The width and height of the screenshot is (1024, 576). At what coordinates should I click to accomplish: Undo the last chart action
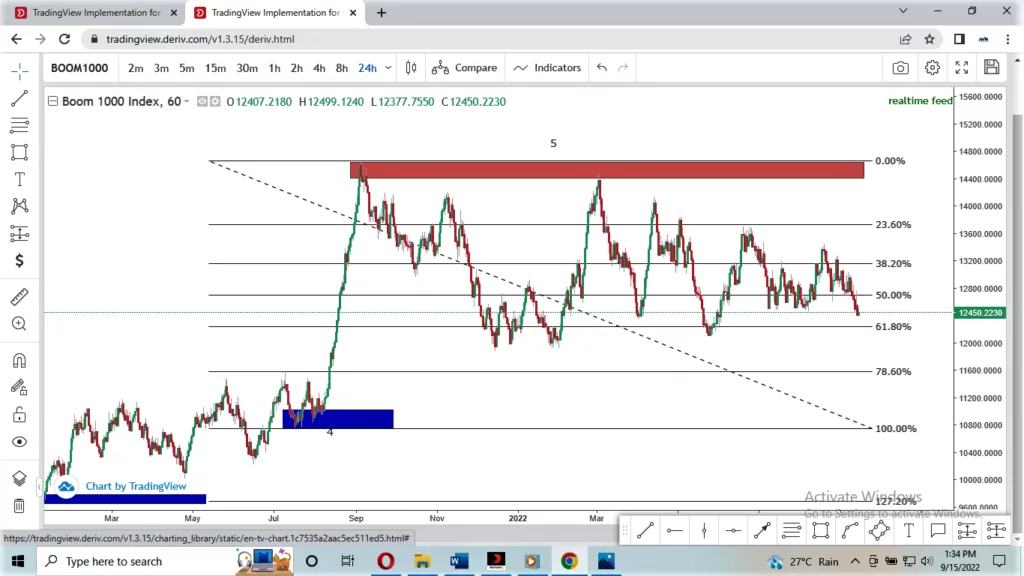(601, 67)
